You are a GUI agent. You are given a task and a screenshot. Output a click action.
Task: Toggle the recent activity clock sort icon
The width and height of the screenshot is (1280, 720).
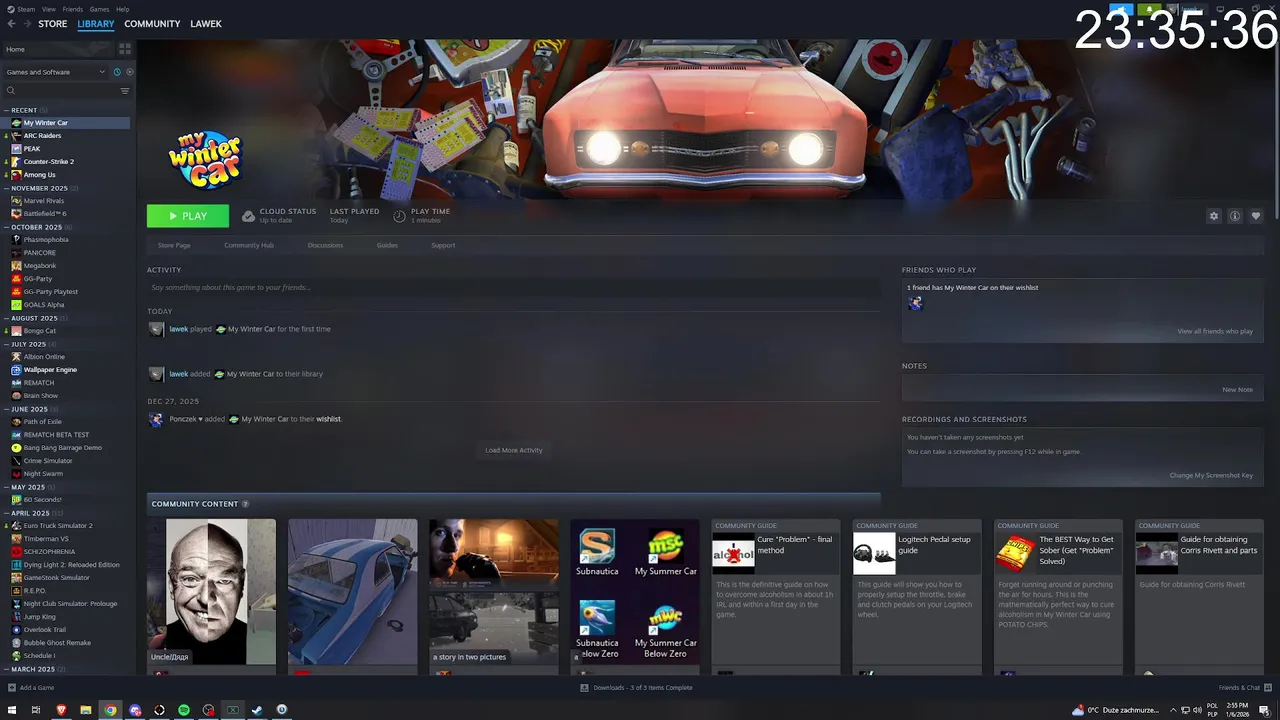[x=117, y=72]
